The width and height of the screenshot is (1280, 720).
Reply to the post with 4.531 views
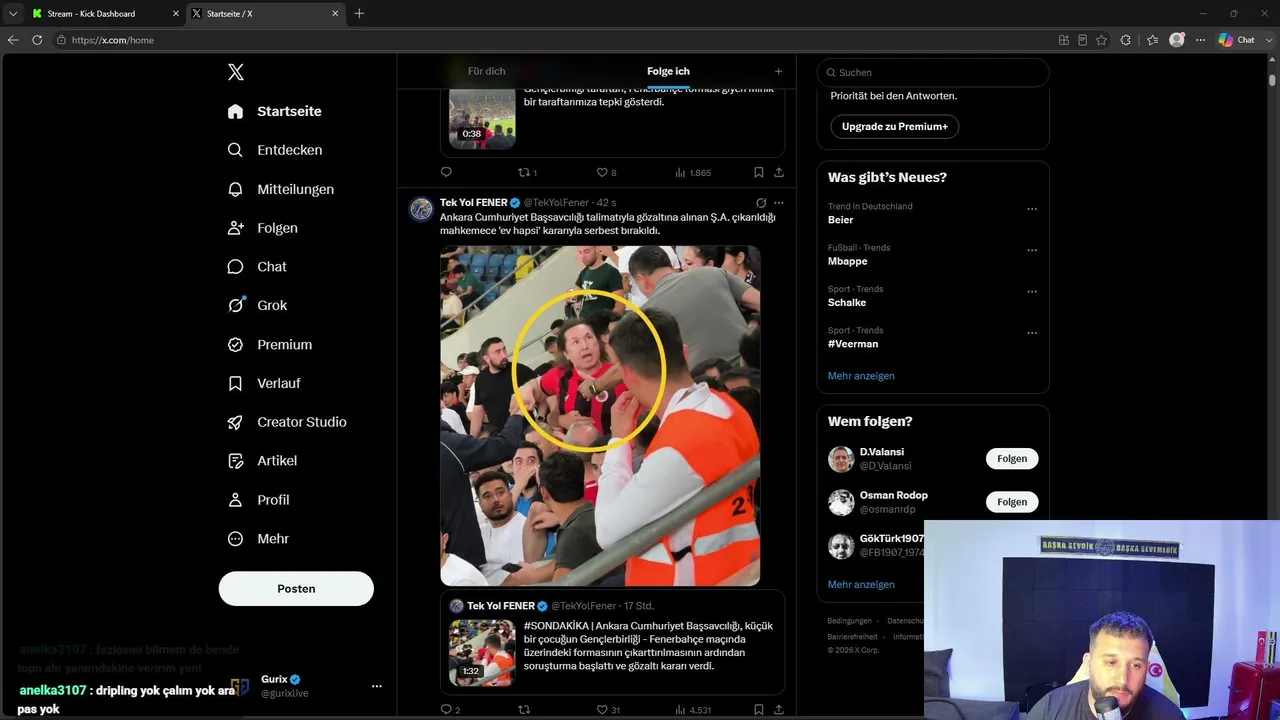click(x=446, y=710)
